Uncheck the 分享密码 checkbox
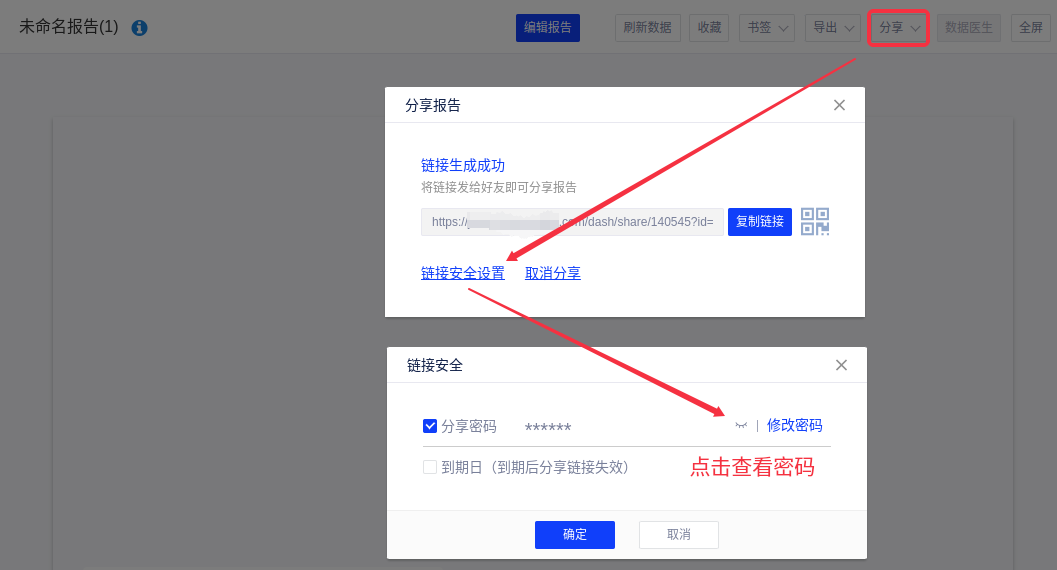 point(430,426)
